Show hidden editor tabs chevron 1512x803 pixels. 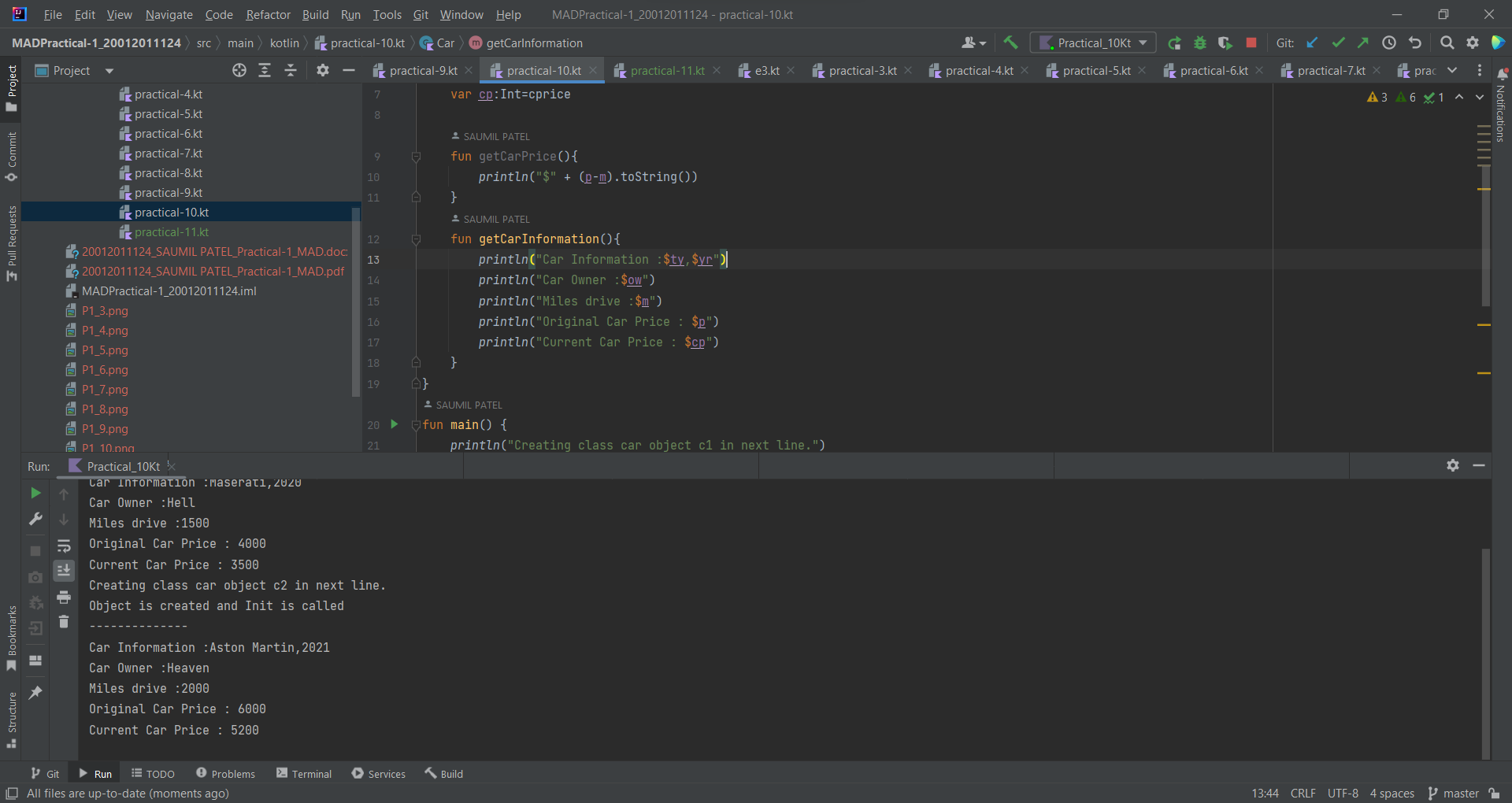click(1453, 70)
